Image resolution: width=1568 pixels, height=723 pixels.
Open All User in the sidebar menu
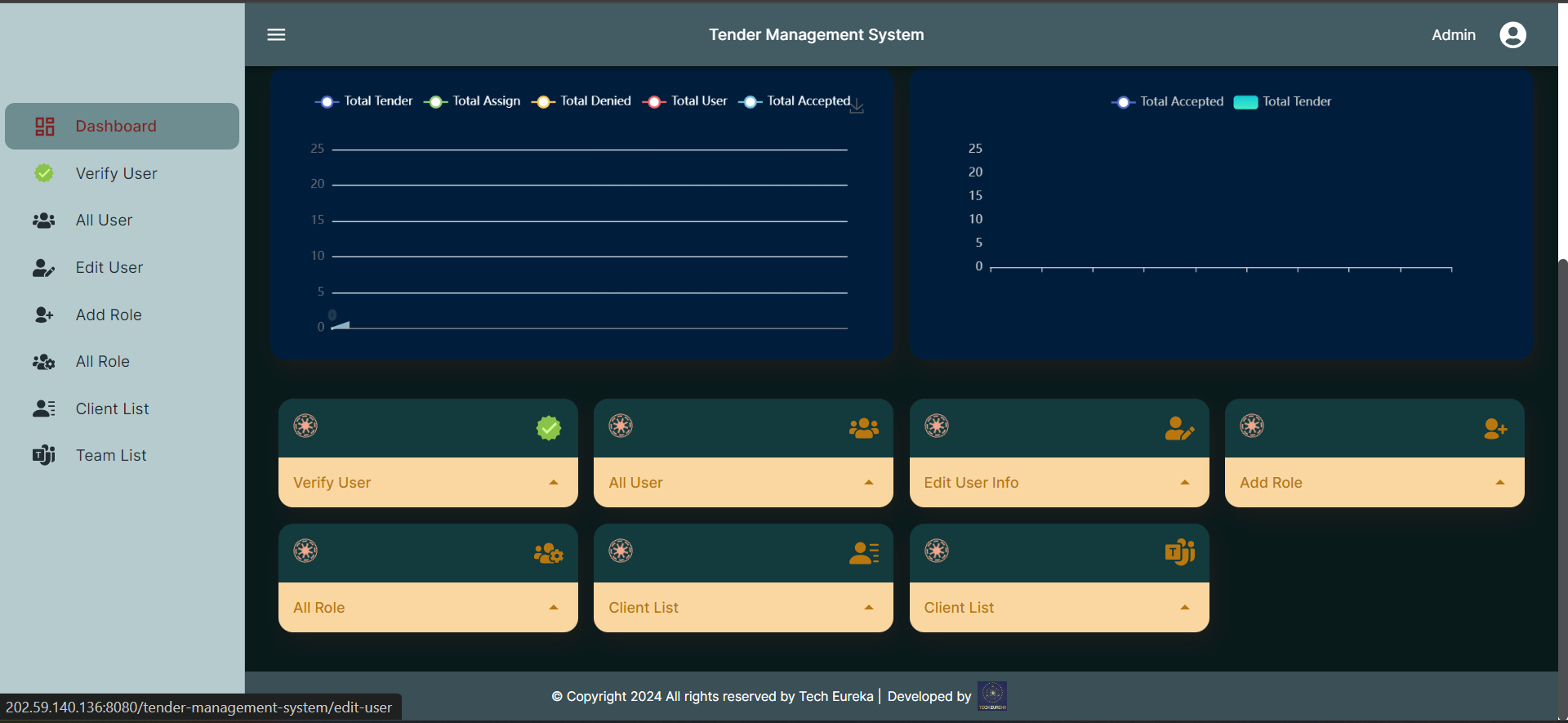point(122,221)
